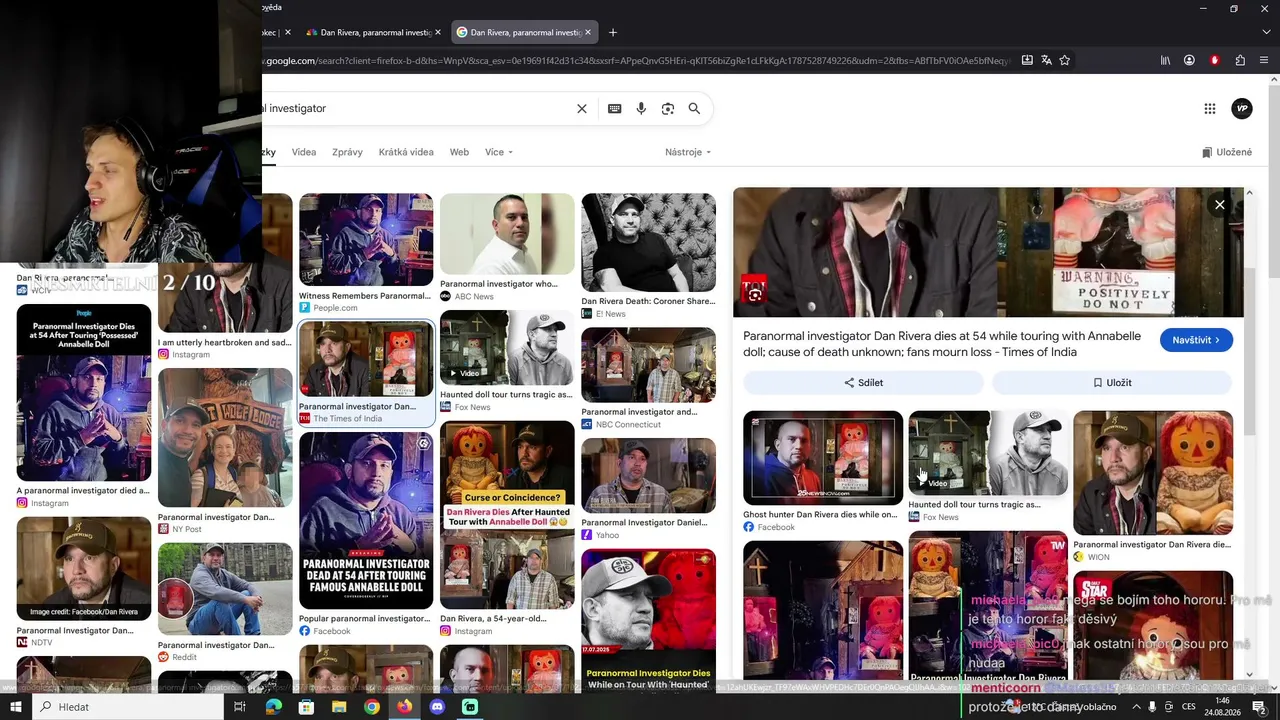Open Task View on the taskbar
This screenshot has width=1280, height=720.
(240, 707)
